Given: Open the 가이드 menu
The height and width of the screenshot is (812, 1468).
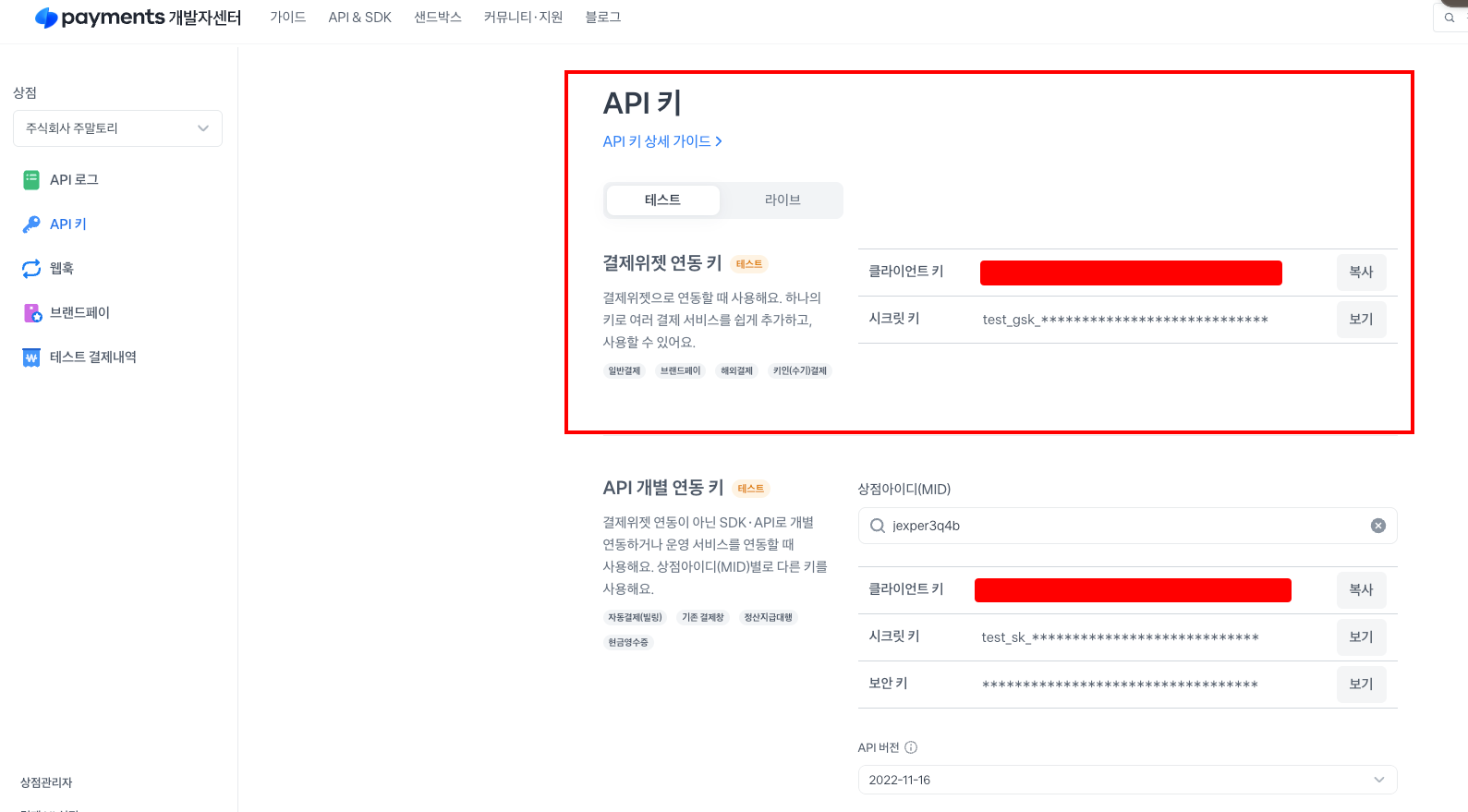Looking at the screenshot, I should pyautogui.click(x=288, y=18).
